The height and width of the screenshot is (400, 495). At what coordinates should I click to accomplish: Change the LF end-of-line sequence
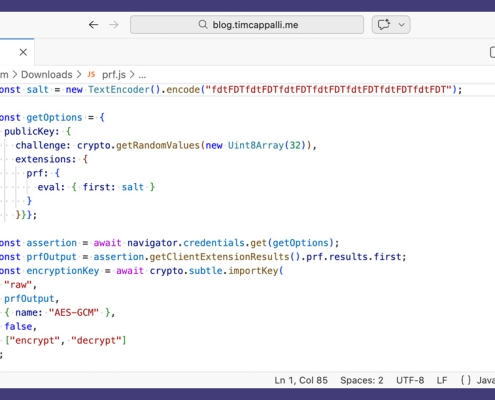click(442, 380)
